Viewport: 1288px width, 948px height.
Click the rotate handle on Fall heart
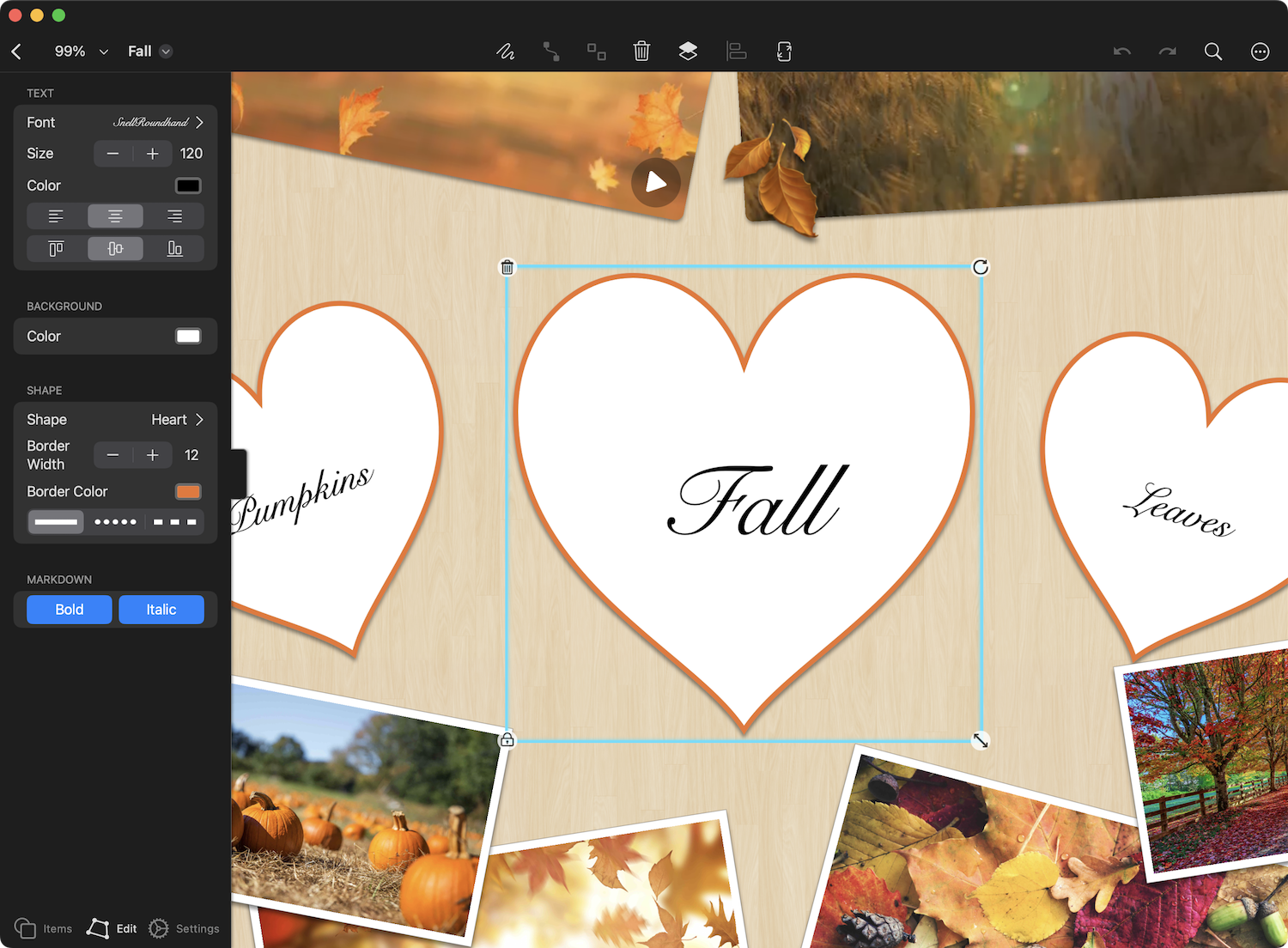point(981,267)
